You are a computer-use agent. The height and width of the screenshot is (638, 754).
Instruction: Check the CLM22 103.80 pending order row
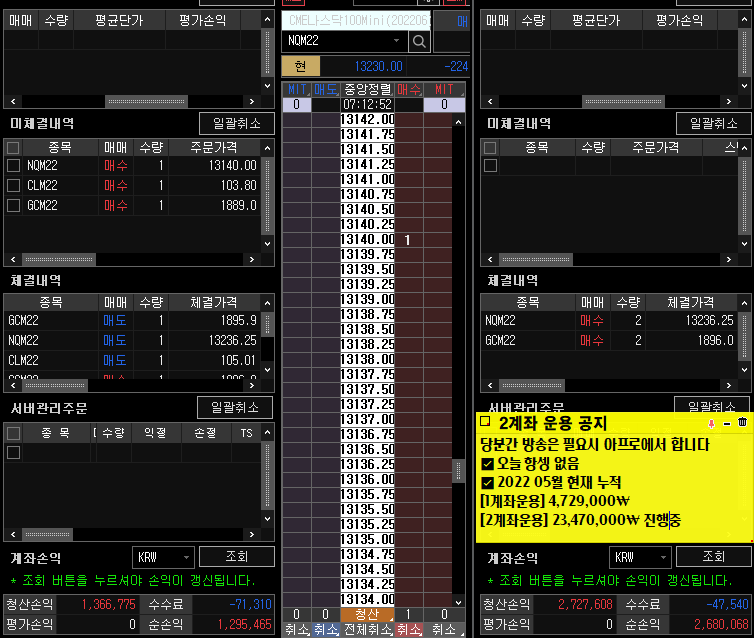point(13,186)
